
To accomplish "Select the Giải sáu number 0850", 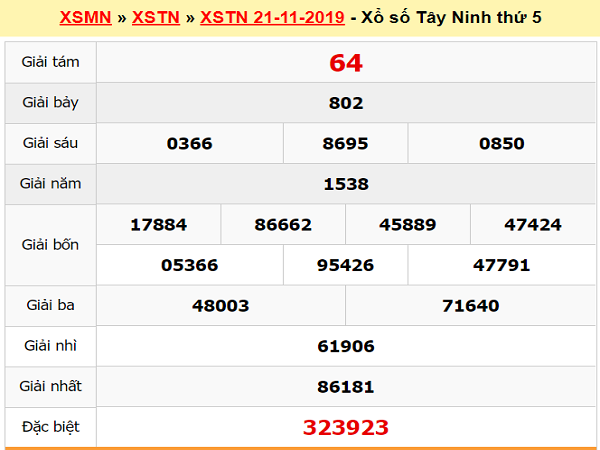I will pyautogui.click(x=502, y=144).
